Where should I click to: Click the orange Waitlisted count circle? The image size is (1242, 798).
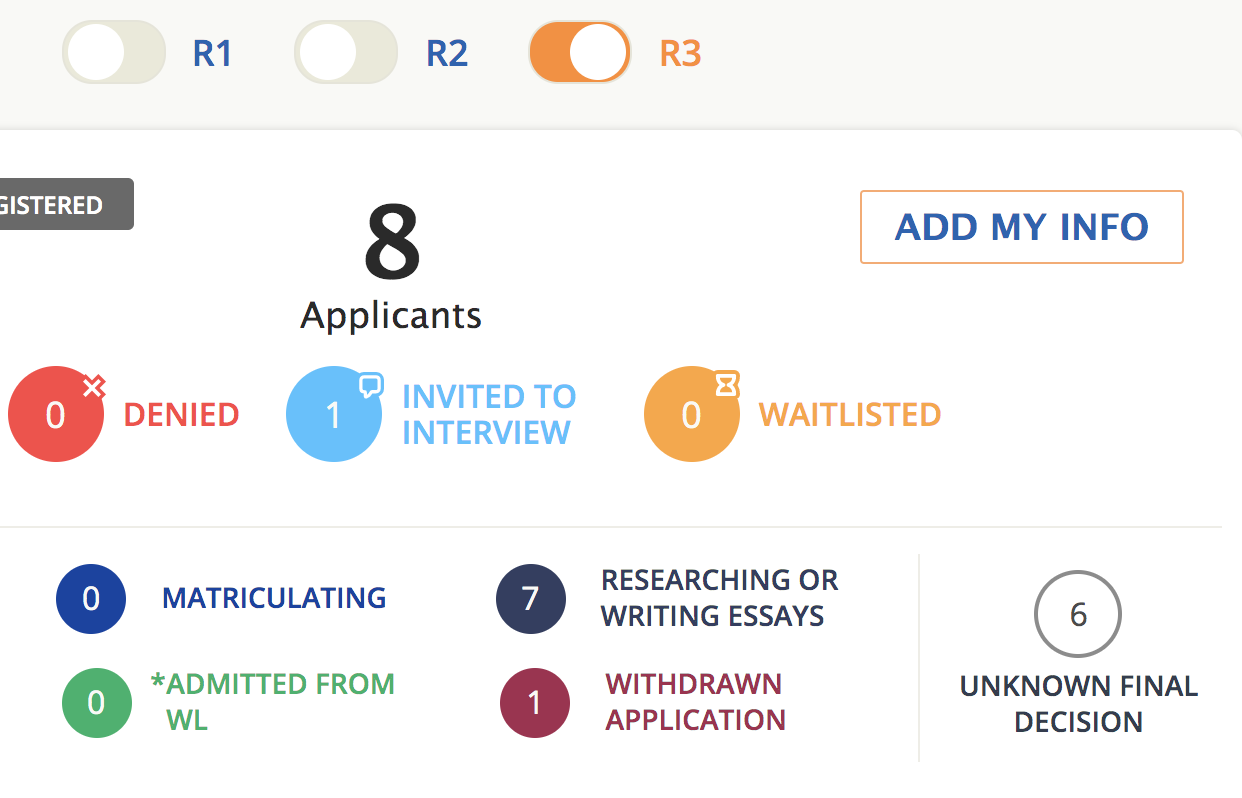coord(692,414)
